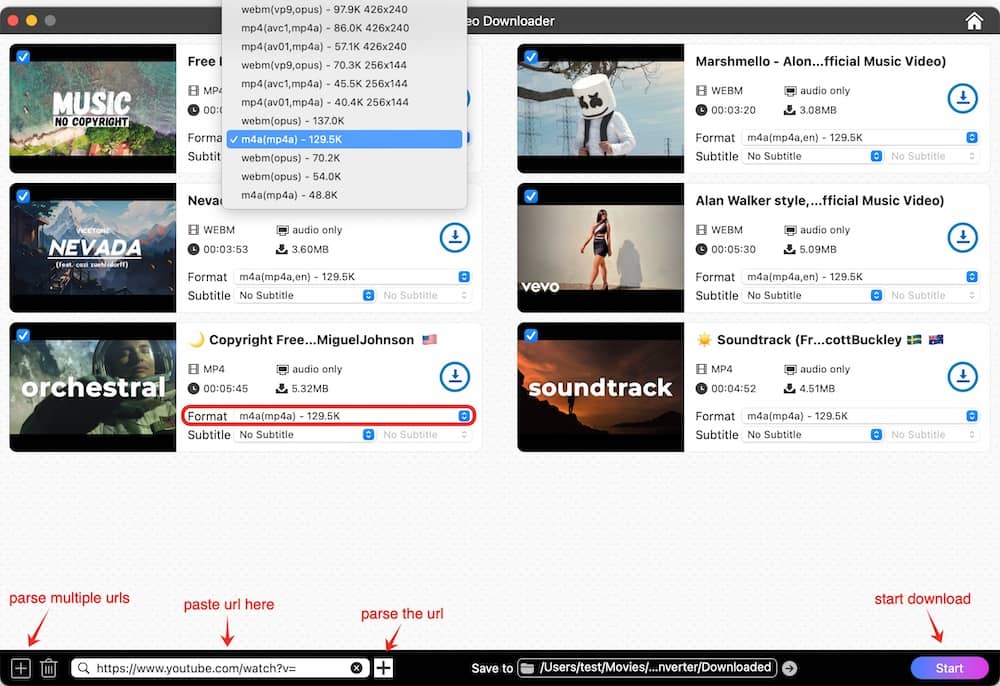Toggle the soundtrack video selection checkbox
This screenshot has width=1000, height=686.
(530, 335)
